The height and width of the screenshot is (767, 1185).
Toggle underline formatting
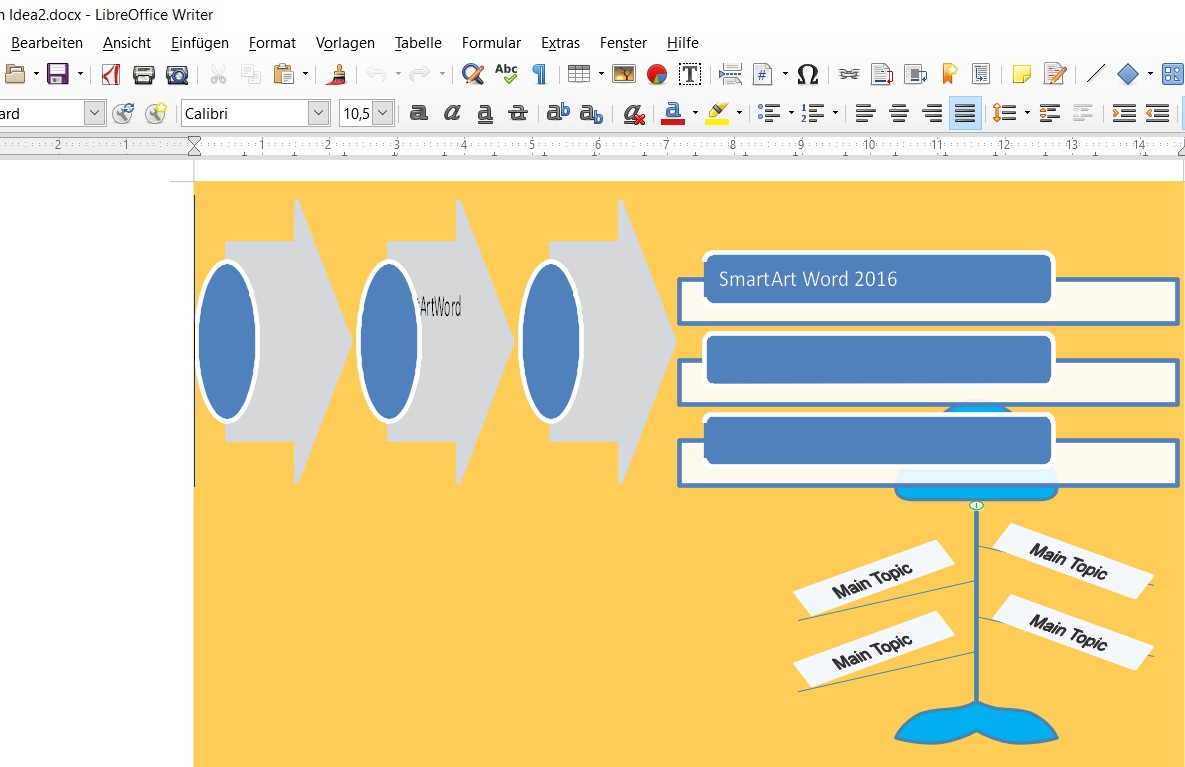click(485, 113)
